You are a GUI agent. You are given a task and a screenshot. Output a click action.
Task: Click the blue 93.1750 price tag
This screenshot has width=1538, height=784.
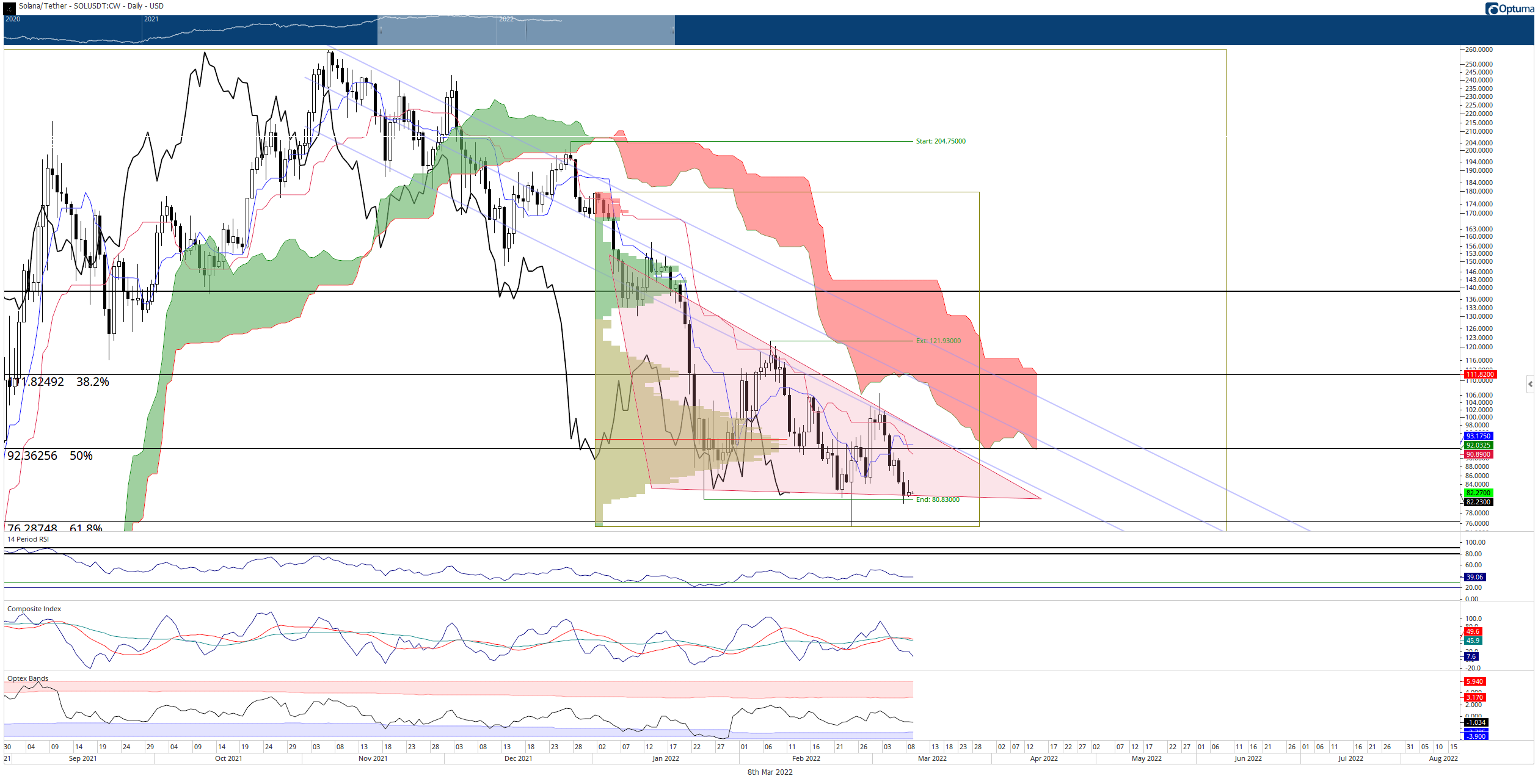pos(1478,436)
